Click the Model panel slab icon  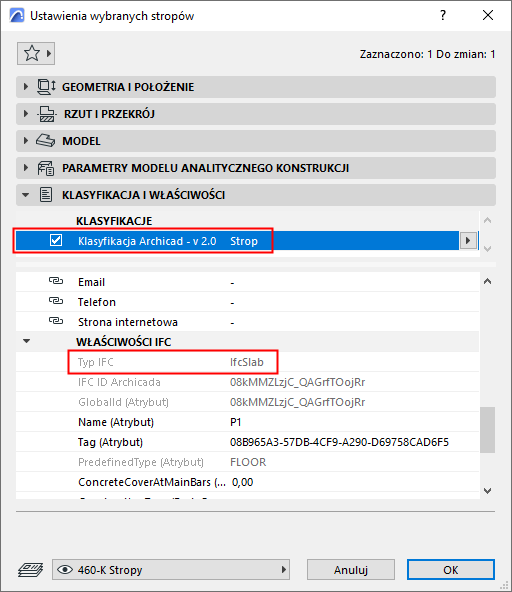46,141
